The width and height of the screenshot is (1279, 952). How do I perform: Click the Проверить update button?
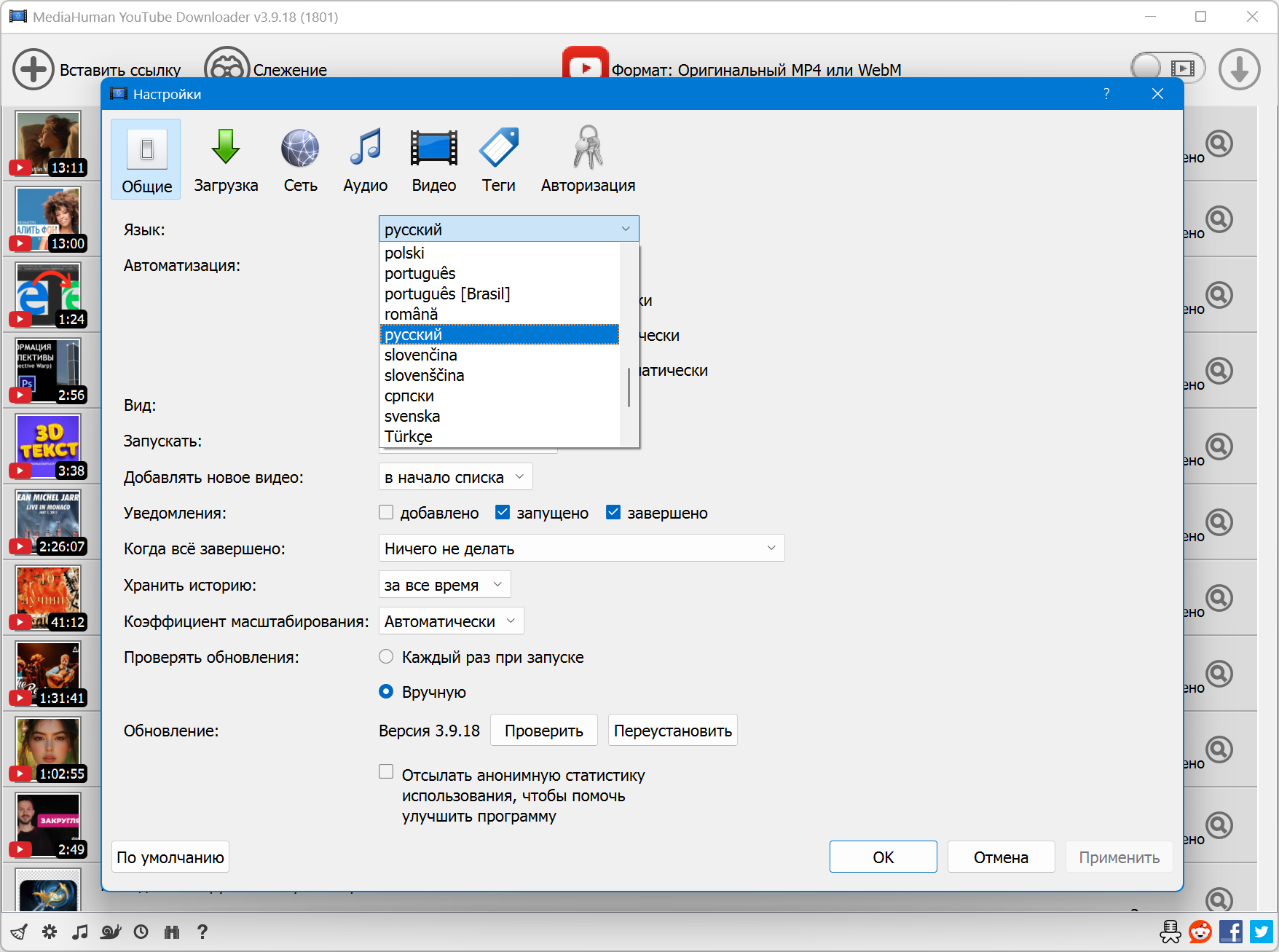543,731
